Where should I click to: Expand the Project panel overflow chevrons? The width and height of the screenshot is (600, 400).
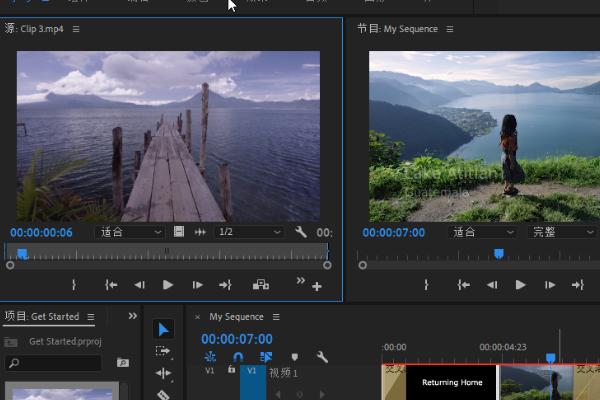pyautogui.click(x=132, y=316)
